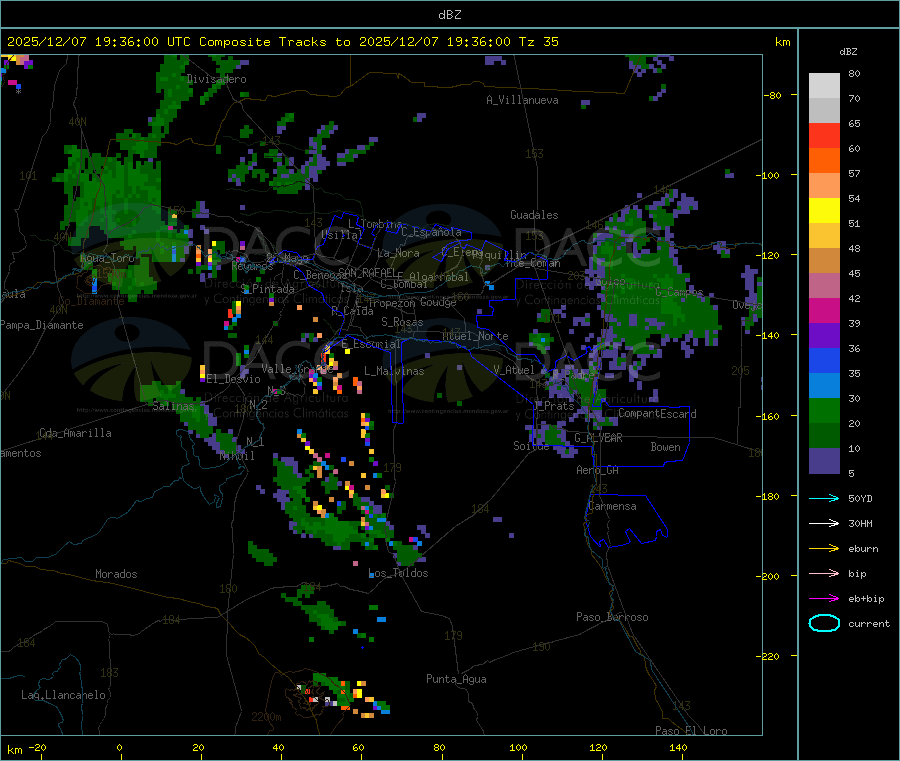This screenshot has width=900, height=761.
Task: Click the Bowen place label
Action: point(666,447)
